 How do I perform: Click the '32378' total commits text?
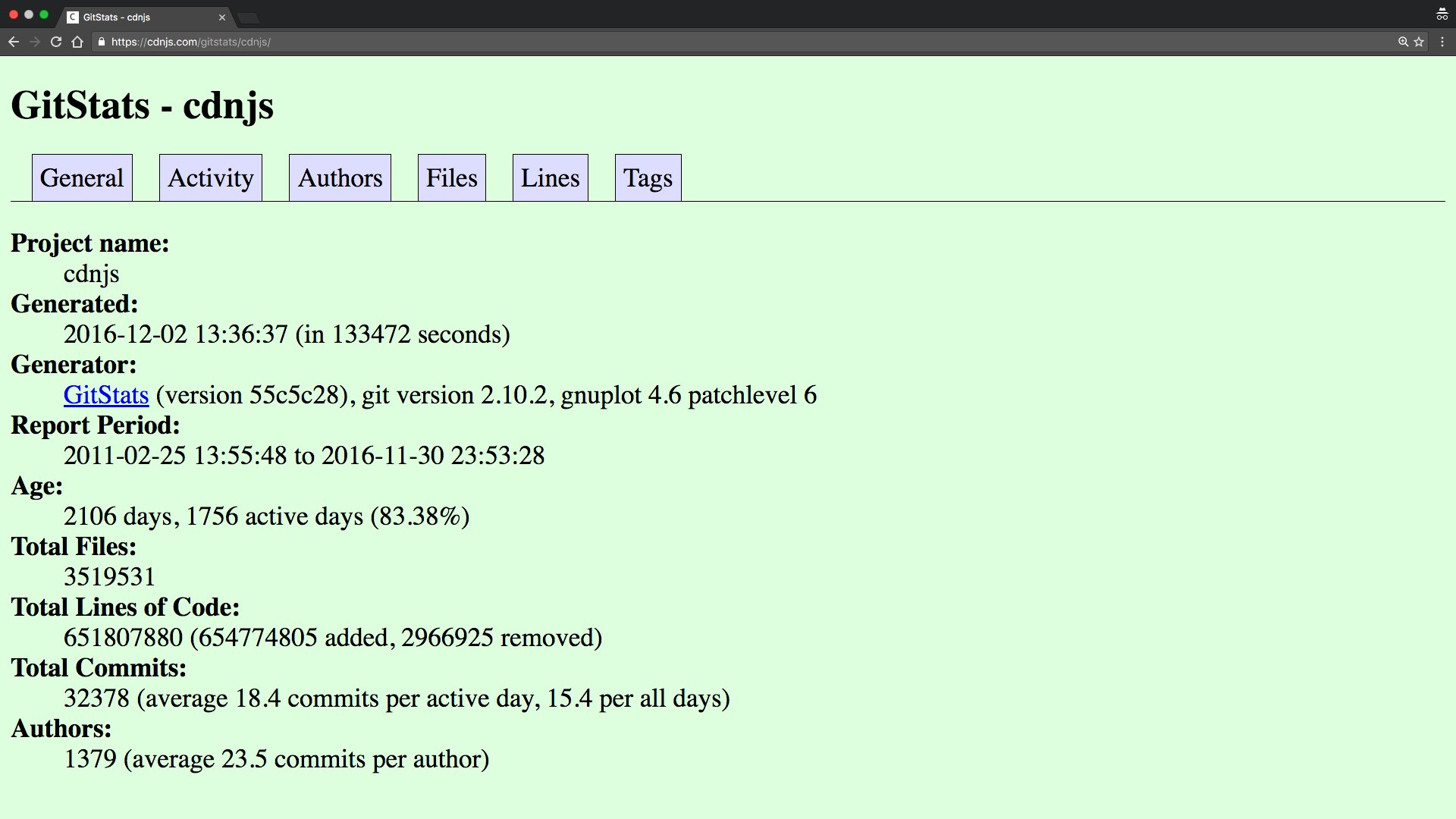[97, 698]
